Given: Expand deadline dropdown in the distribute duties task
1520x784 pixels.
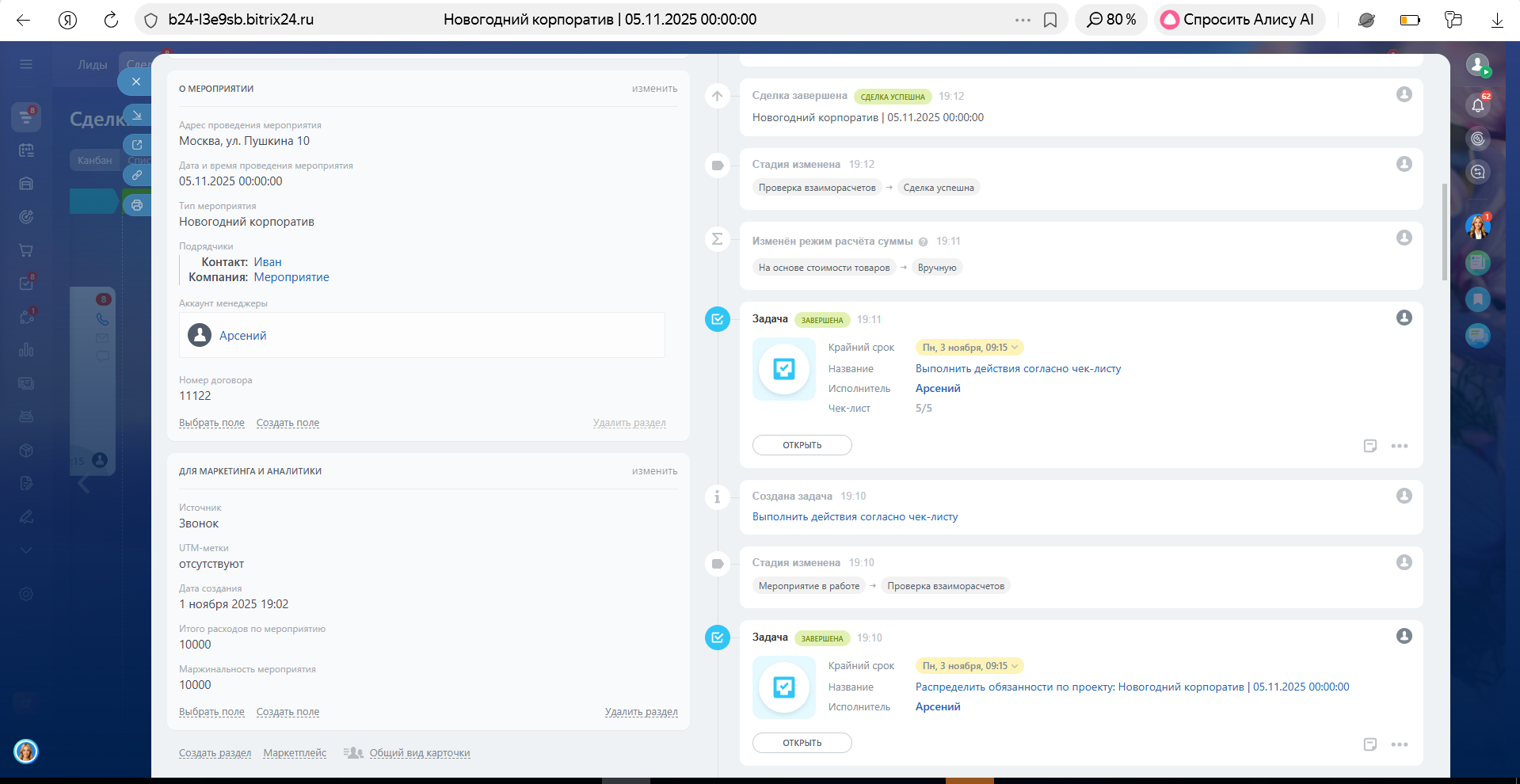Looking at the screenshot, I should (x=970, y=666).
